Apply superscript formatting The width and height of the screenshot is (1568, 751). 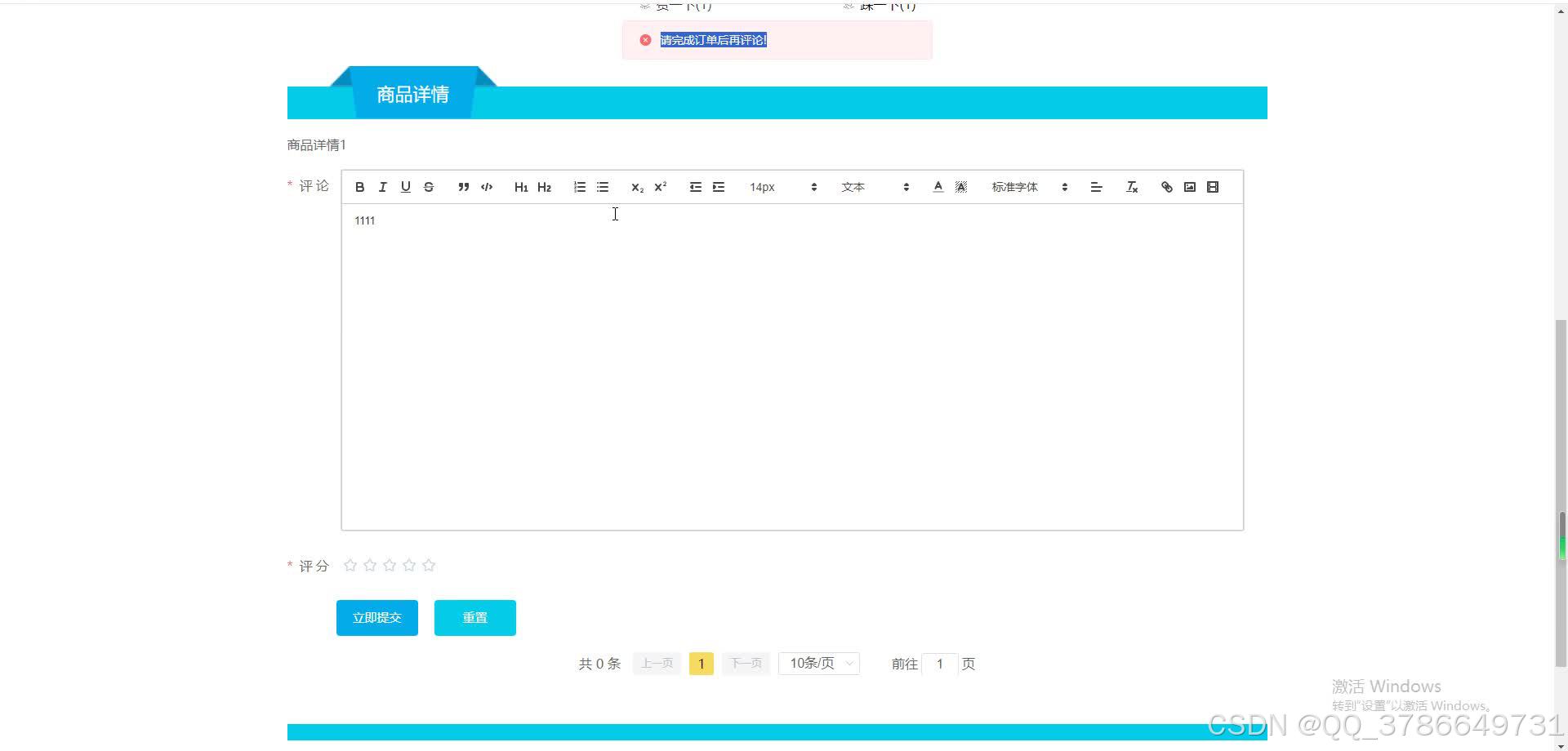coord(660,187)
